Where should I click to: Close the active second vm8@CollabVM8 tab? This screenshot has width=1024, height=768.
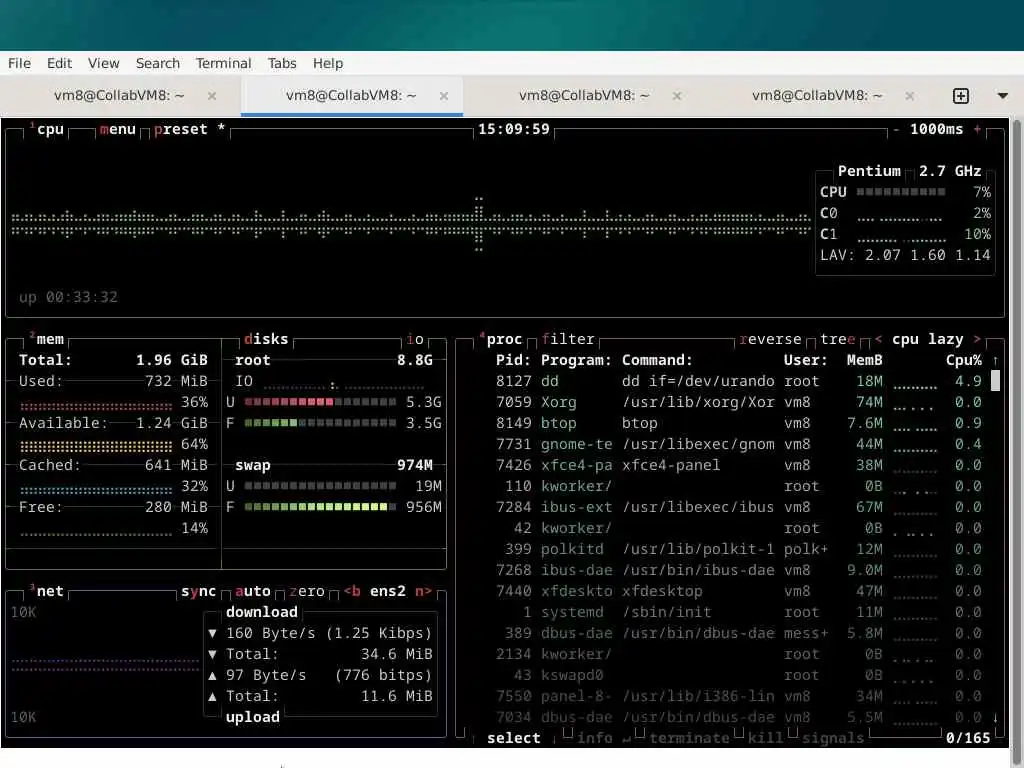(444, 96)
